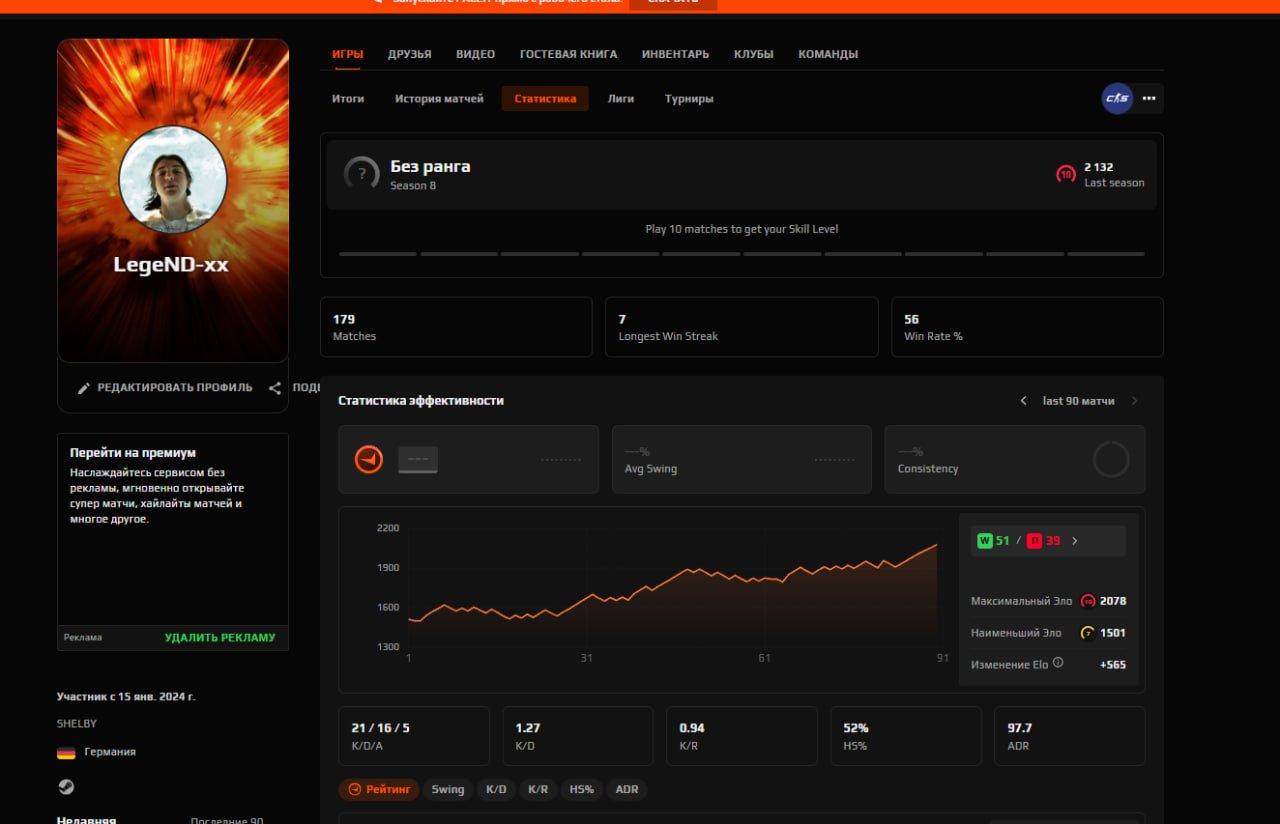Select the HS% chart filter
Image resolution: width=1280 pixels, height=824 pixels.
pyautogui.click(x=582, y=790)
